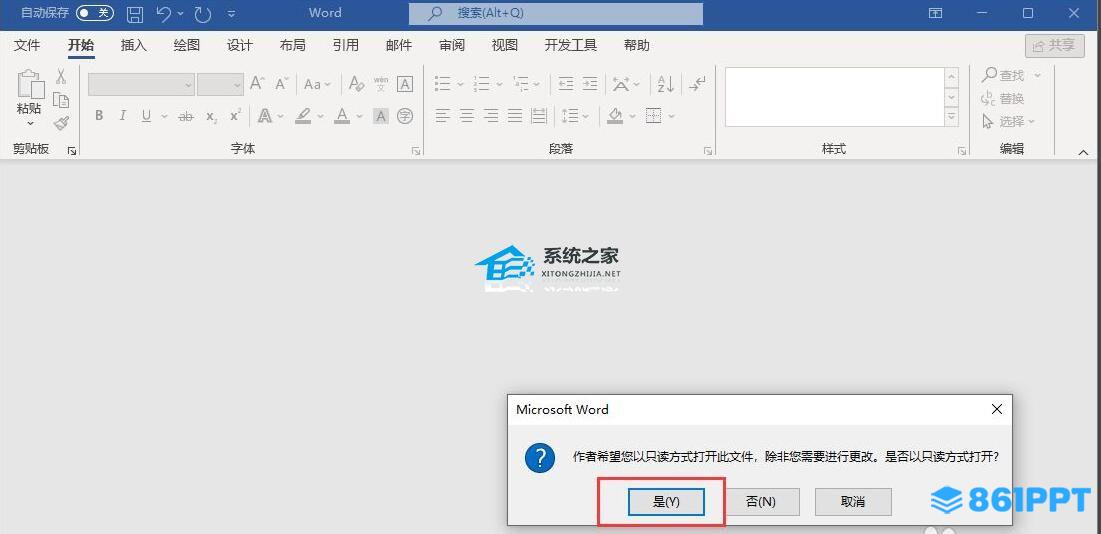
Task: Click the 否(N) button in dialog
Action: (760, 502)
